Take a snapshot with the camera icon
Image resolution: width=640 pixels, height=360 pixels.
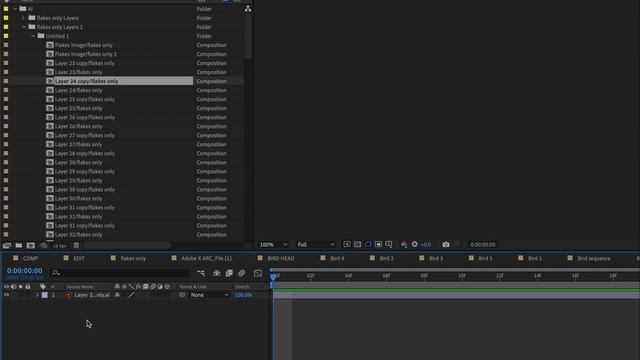[446, 244]
